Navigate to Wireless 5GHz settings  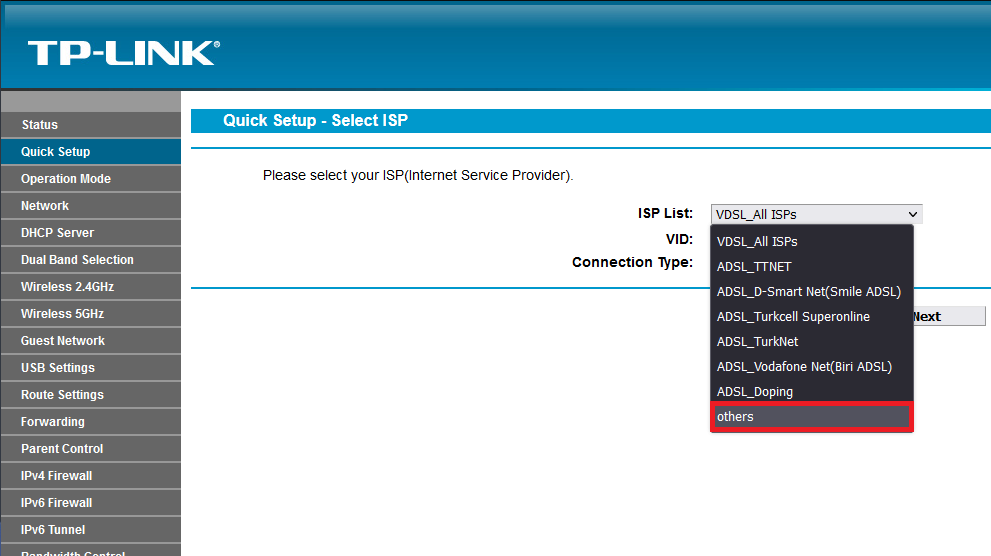click(x=91, y=314)
